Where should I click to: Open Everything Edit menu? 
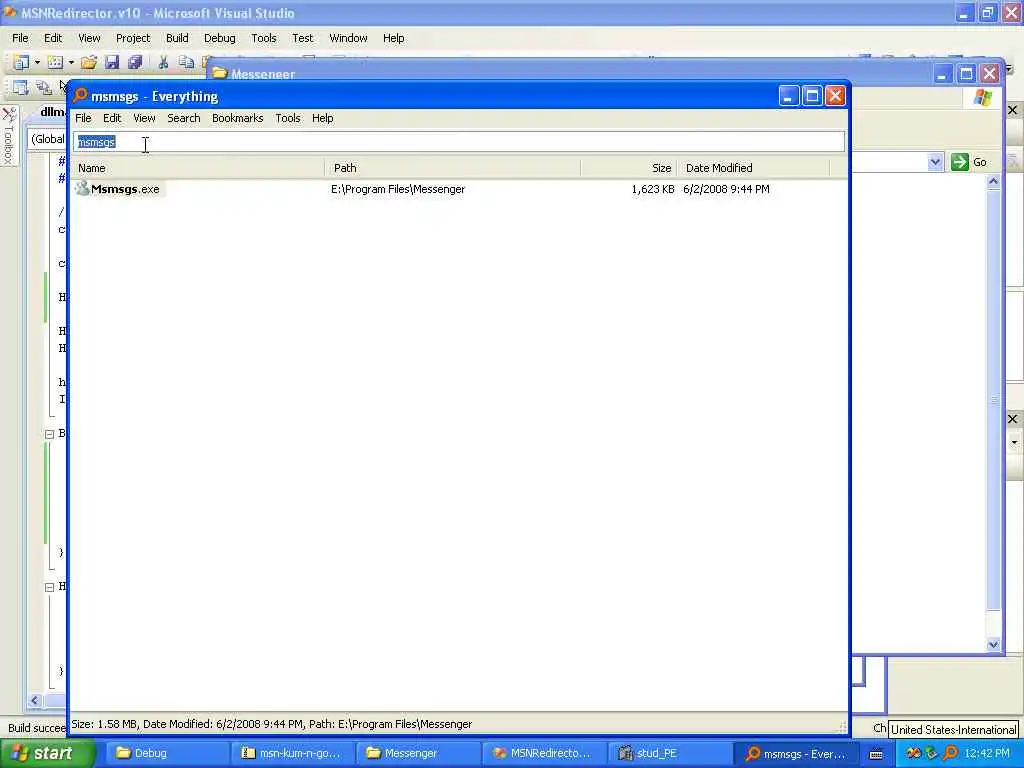(112, 118)
